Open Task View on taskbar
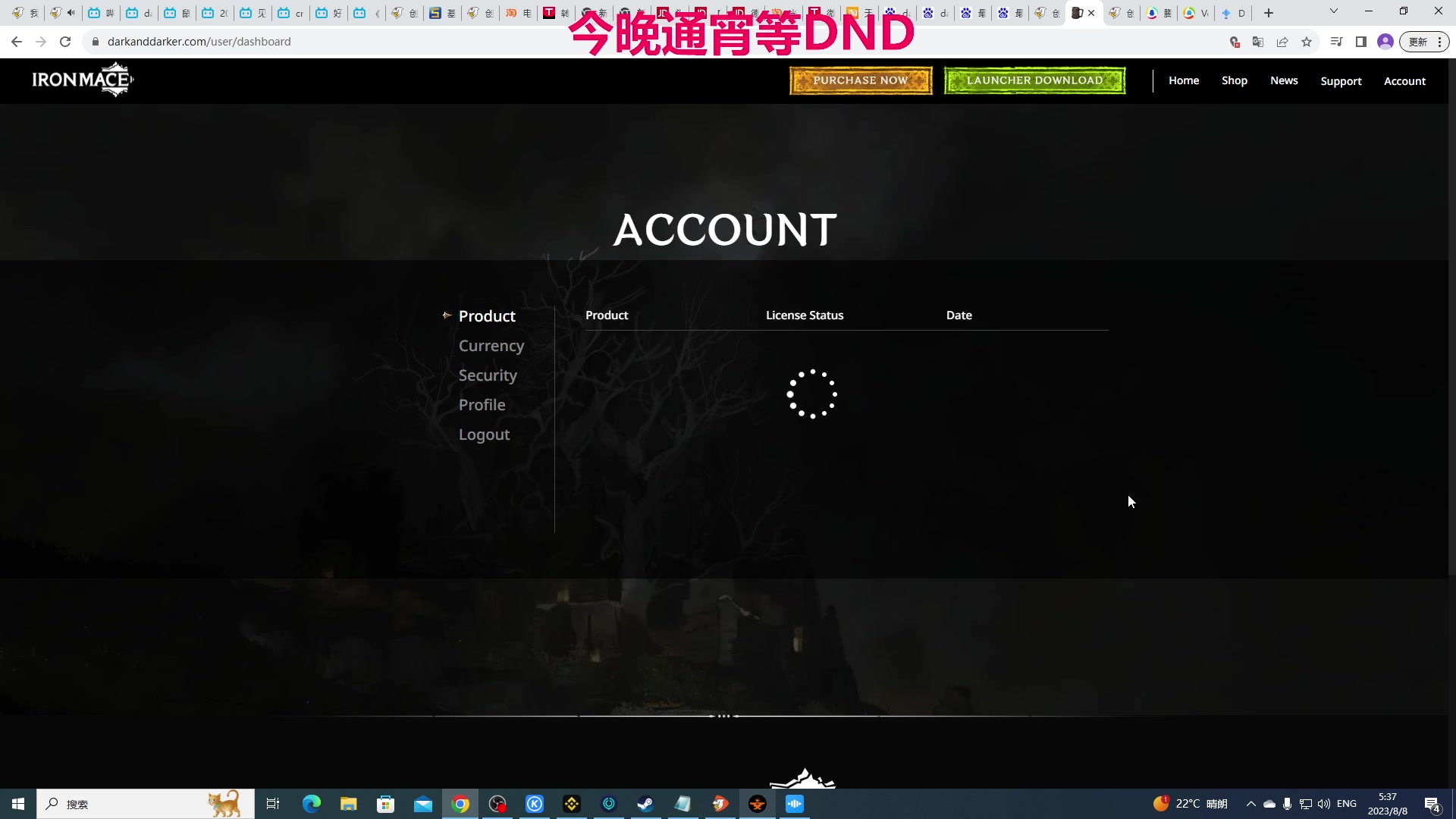The width and height of the screenshot is (1456, 819). (273, 804)
